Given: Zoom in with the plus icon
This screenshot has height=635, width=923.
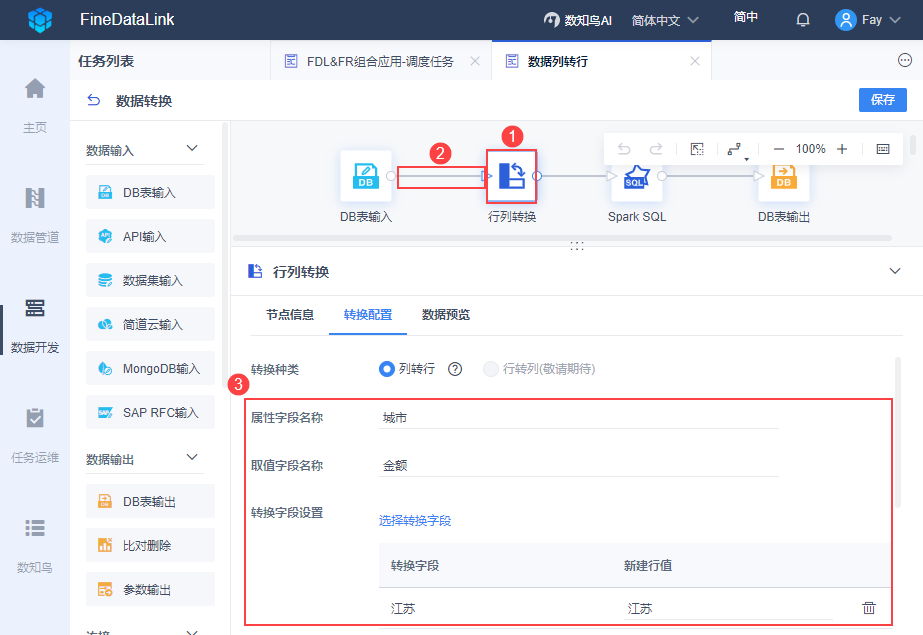Looking at the screenshot, I should [x=842, y=149].
